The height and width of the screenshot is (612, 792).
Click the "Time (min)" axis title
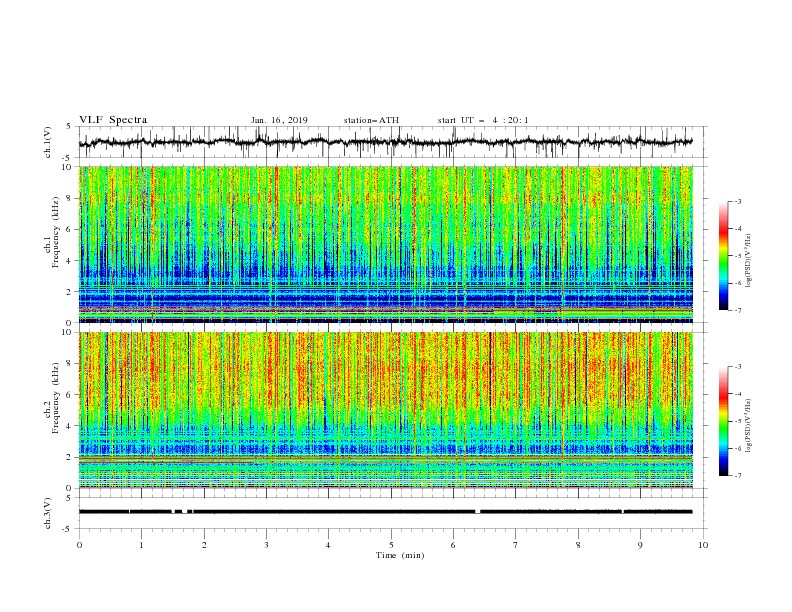click(400, 555)
